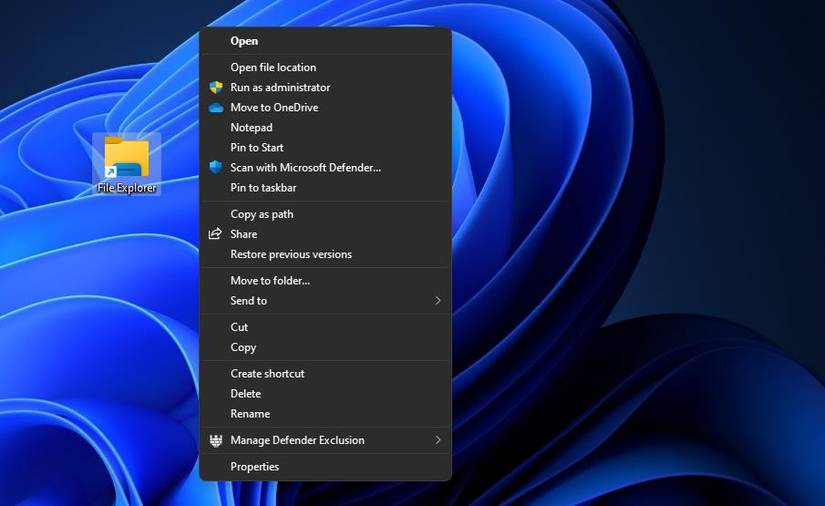Expand Manage Defender Exclusion submenu arrow

tap(437, 440)
